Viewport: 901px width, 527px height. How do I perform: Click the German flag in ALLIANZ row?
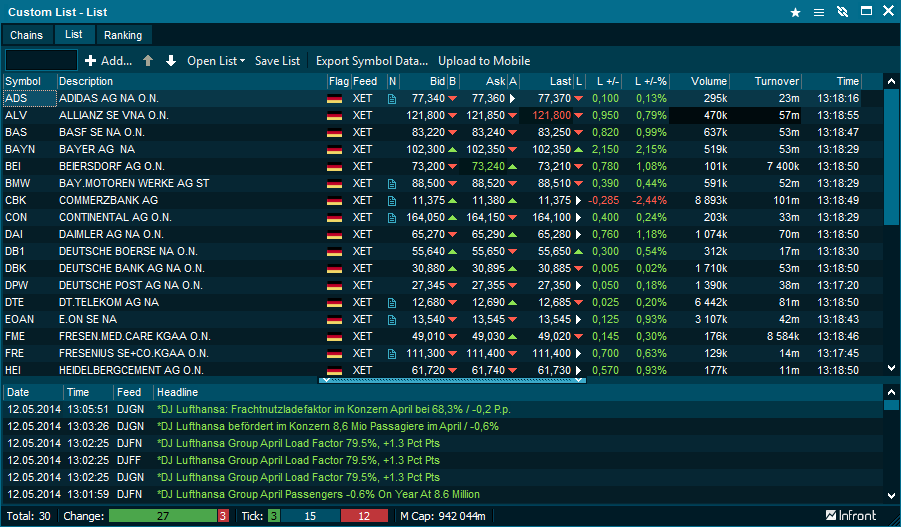(334, 116)
